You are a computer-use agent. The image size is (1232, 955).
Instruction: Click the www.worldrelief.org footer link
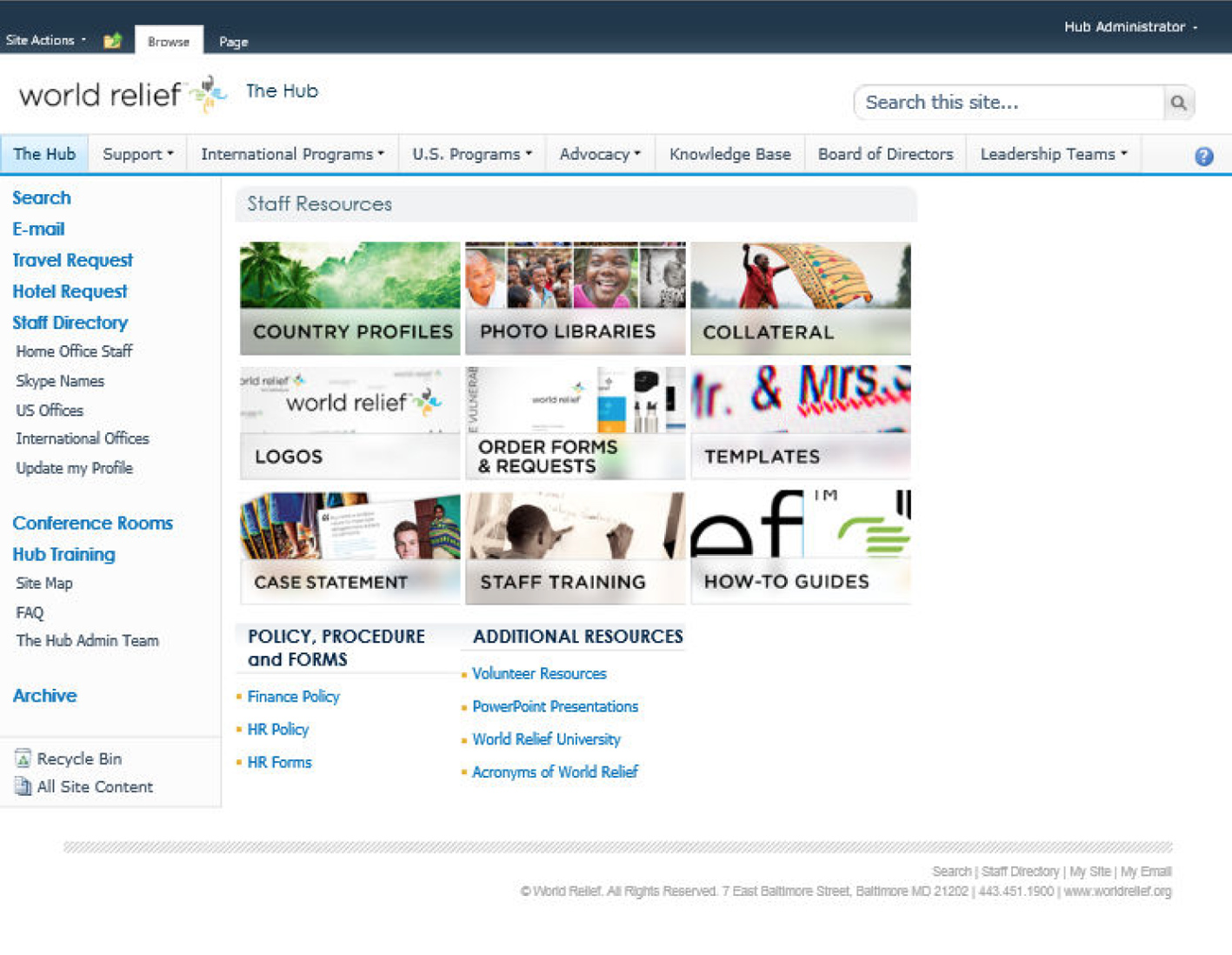coord(1118,892)
